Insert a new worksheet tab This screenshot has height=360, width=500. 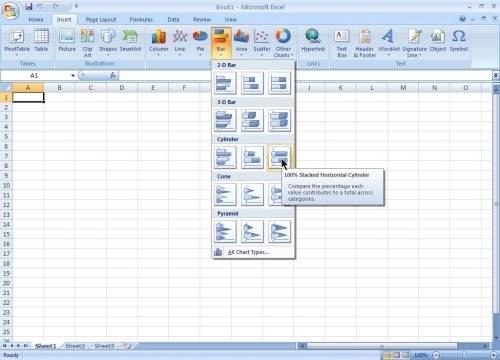127,346
